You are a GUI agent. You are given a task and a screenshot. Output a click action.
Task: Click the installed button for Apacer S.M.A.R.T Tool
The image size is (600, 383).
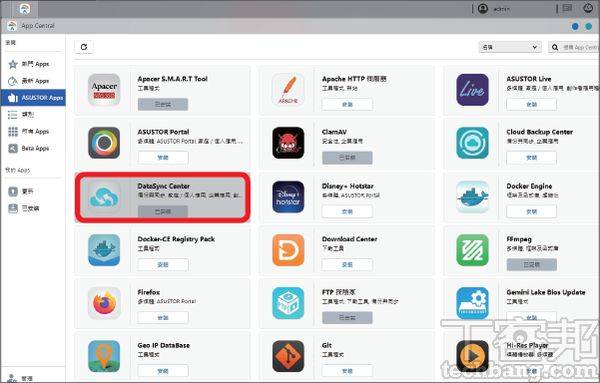[163, 104]
